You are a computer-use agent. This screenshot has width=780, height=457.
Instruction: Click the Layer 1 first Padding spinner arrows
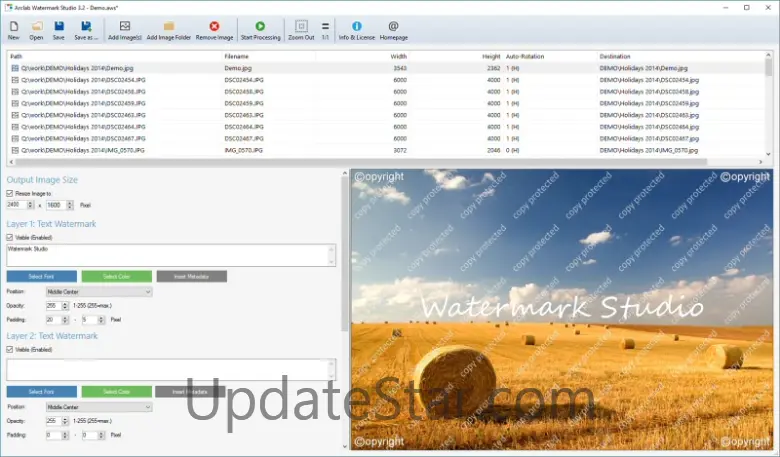65,320
